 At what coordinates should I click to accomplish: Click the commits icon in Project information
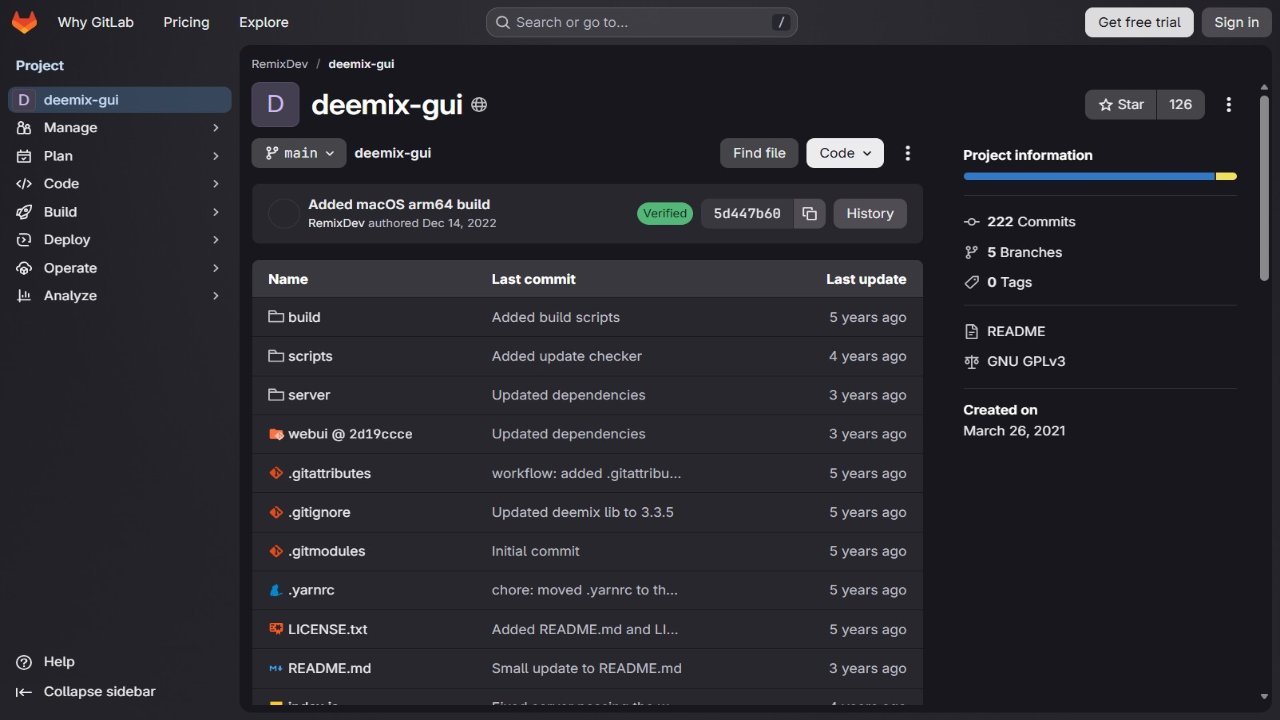pyautogui.click(x=971, y=222)
